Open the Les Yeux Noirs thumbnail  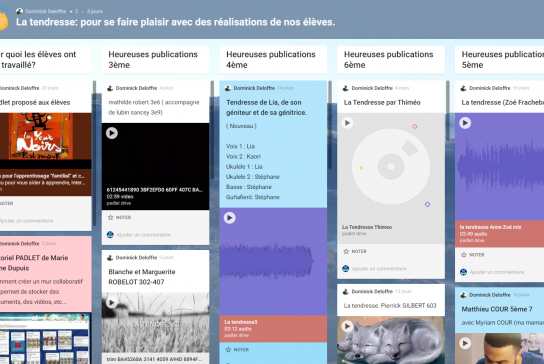click(45, 136)
